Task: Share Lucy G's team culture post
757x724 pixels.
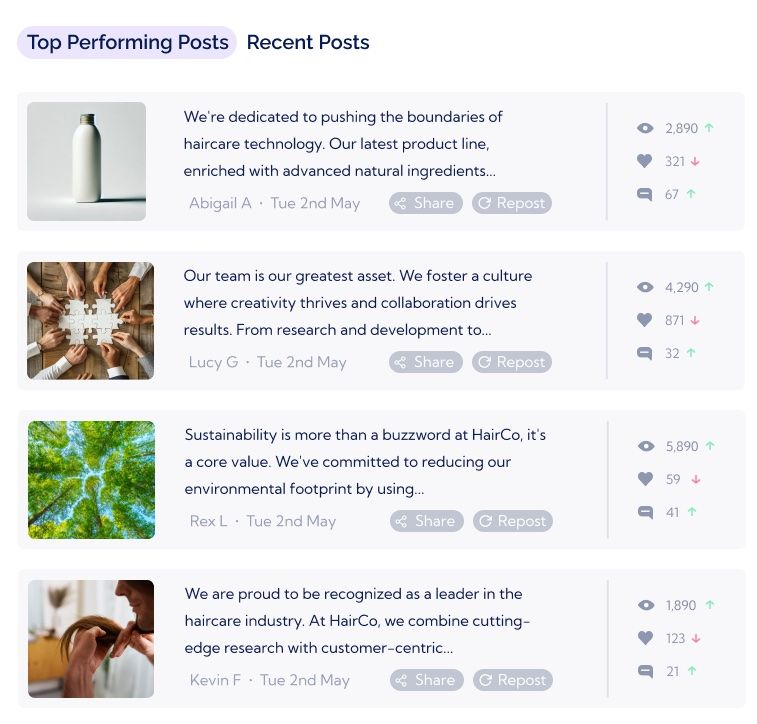Action: click(425, 362)
